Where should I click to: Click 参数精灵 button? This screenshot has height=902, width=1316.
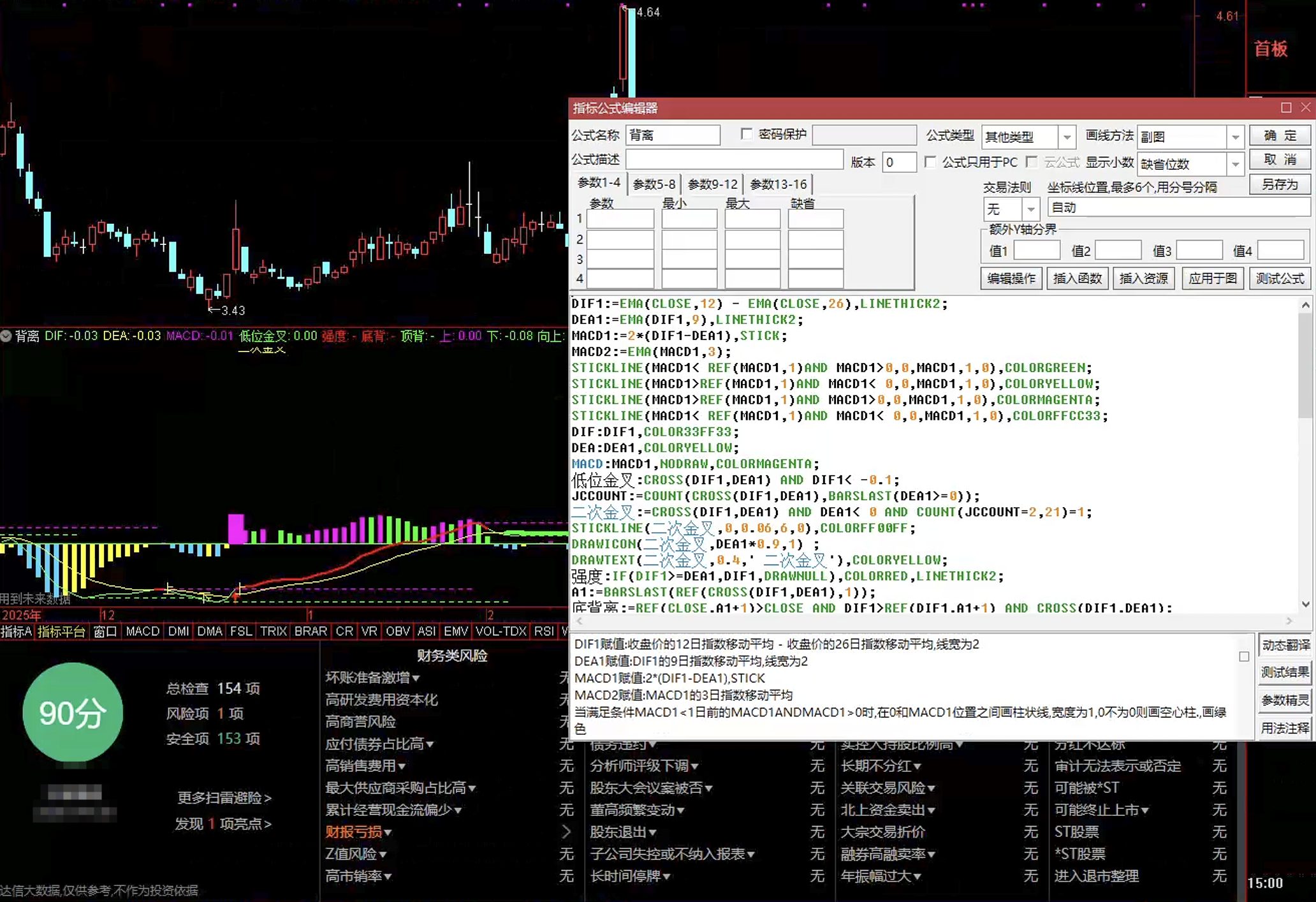[1285, 700]
